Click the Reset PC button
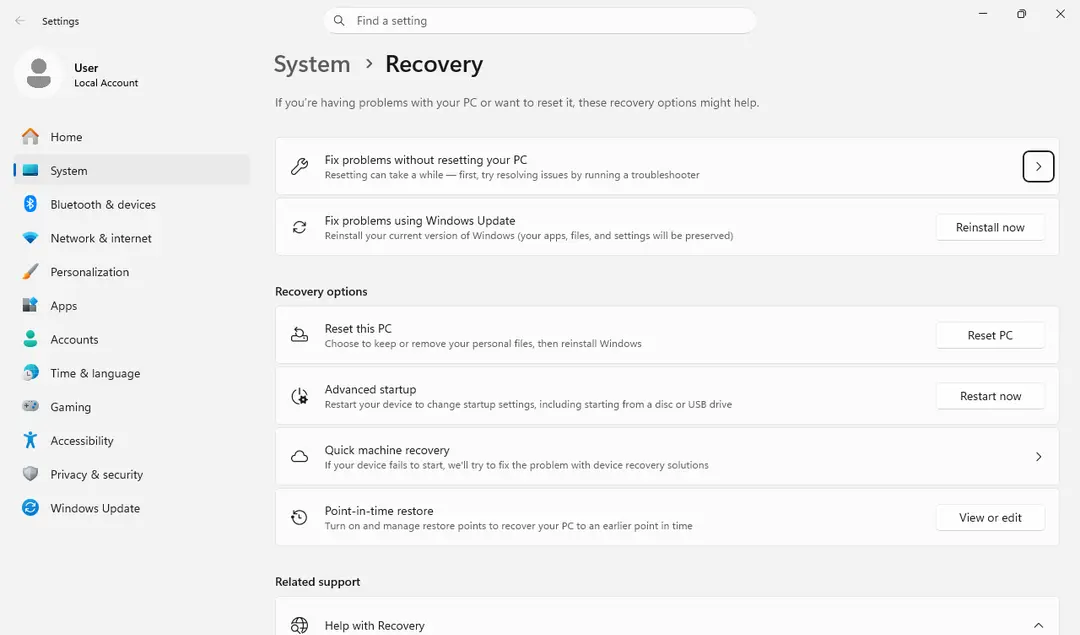This screenshot has height=635, width=1080. [x=990, y=335]
